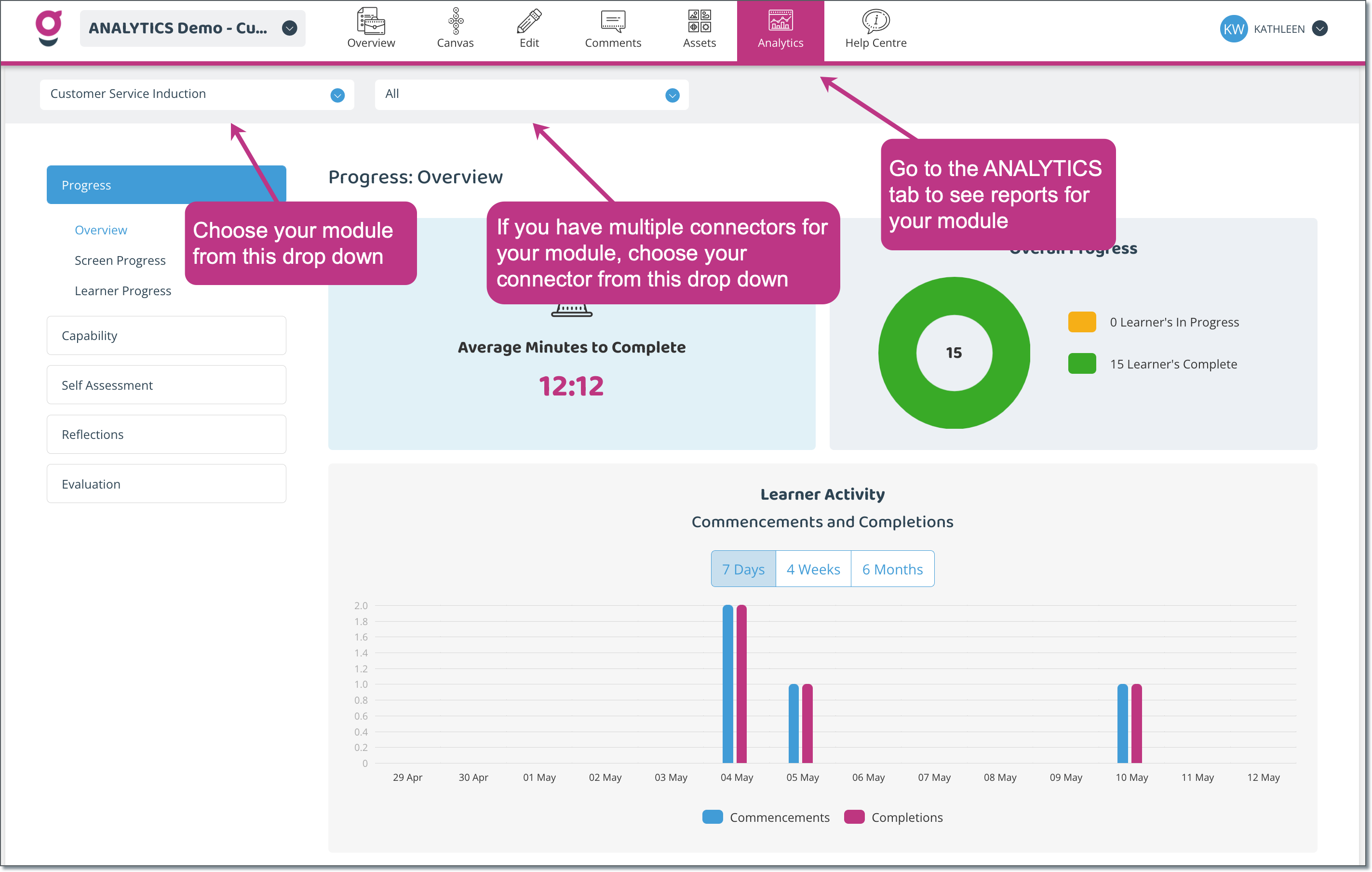The width and height of the screenshot is (1372, 872).
Task: Expand the Evaluation section
Action: click(x=166, y=483)
